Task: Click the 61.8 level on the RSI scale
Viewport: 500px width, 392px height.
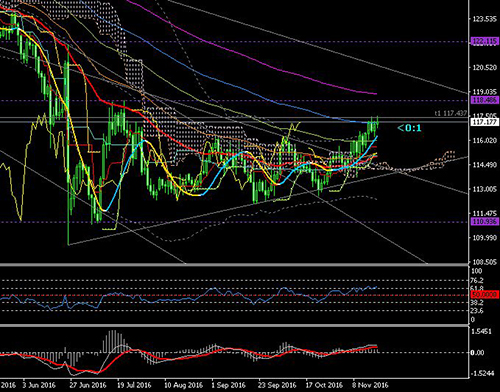Action: 477,288
